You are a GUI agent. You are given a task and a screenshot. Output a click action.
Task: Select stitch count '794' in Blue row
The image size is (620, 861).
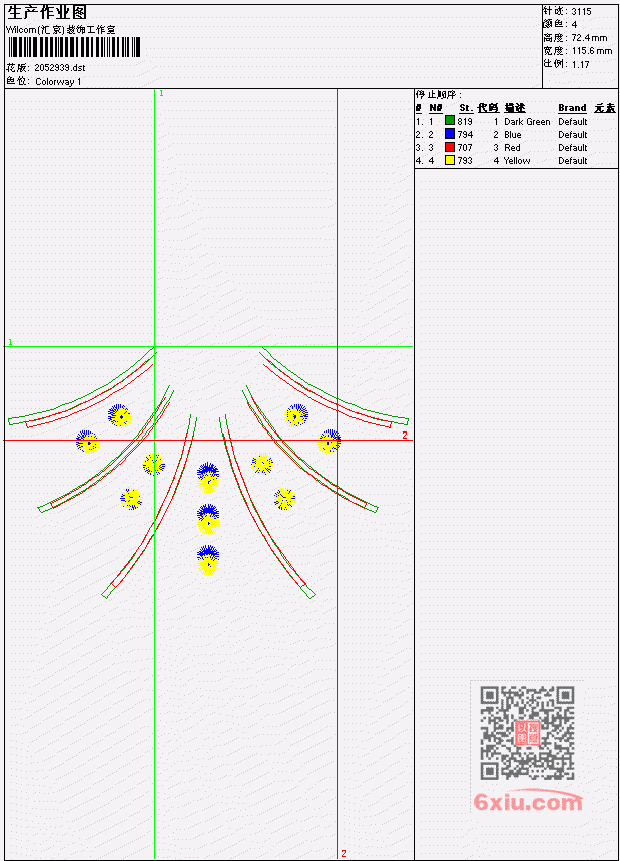click(x=465, y=135)
